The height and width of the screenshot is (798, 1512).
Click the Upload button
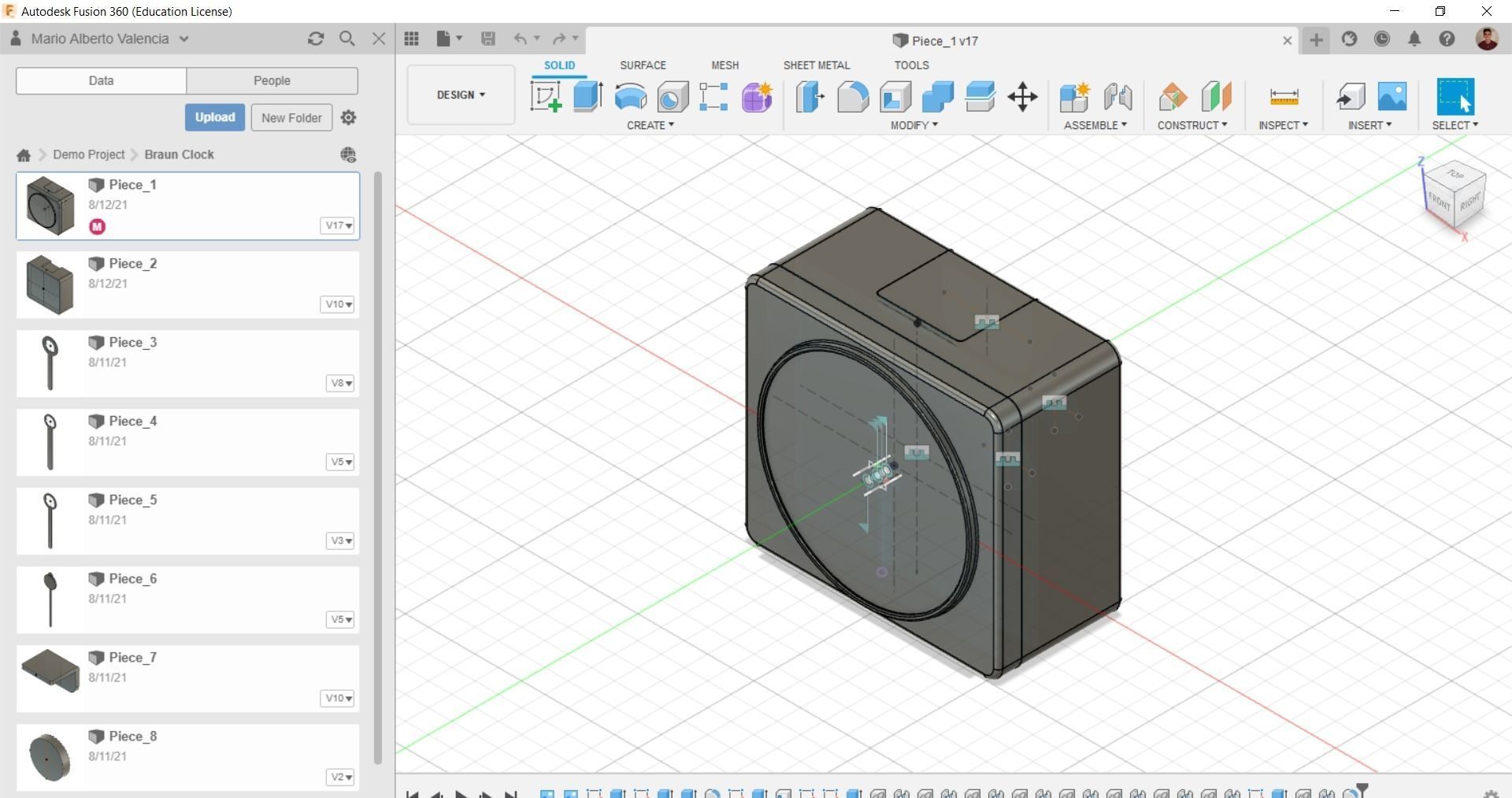(x=215, y=117)
